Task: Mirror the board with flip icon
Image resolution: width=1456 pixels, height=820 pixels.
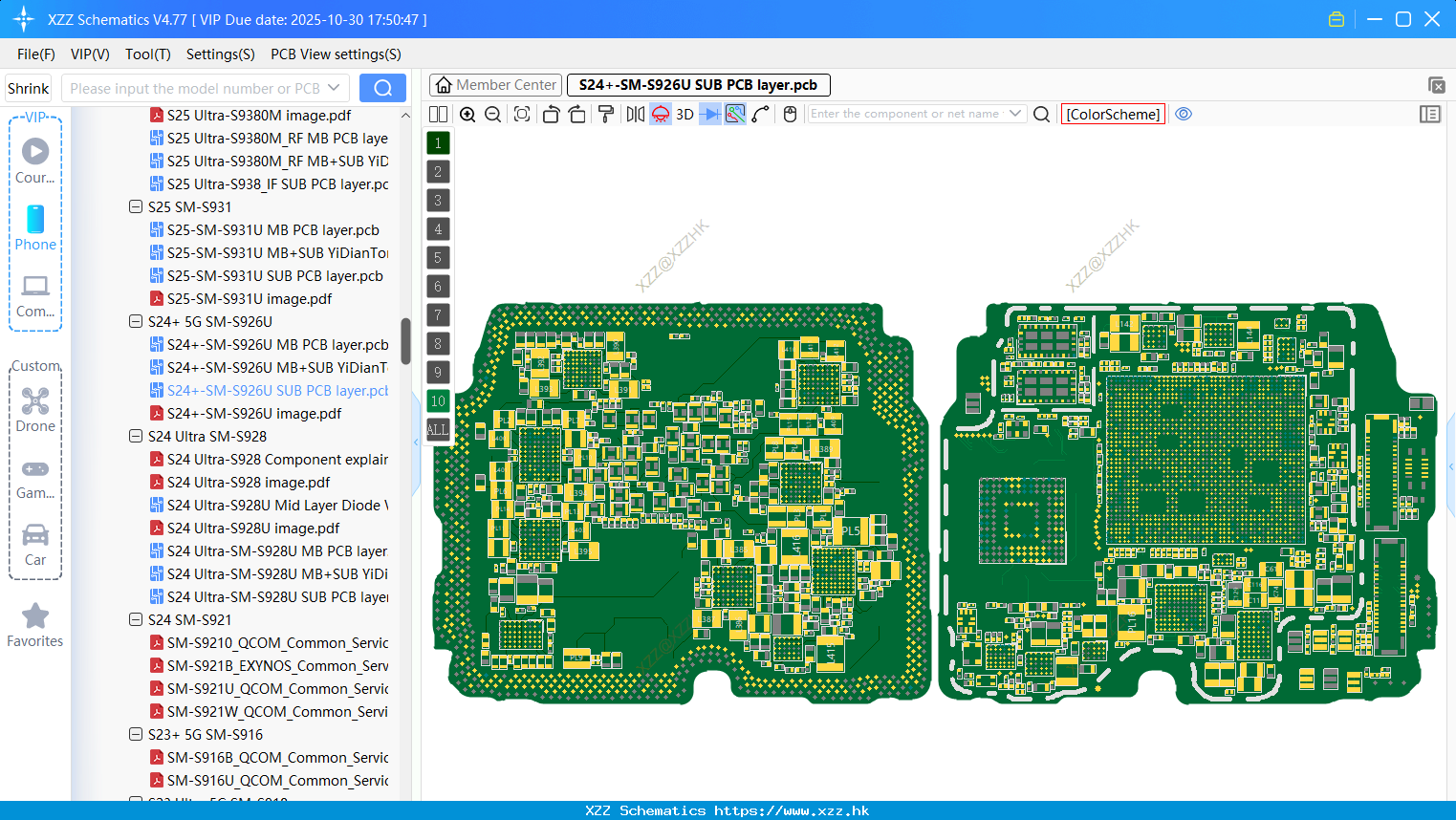Action: (x=636, y=114)
